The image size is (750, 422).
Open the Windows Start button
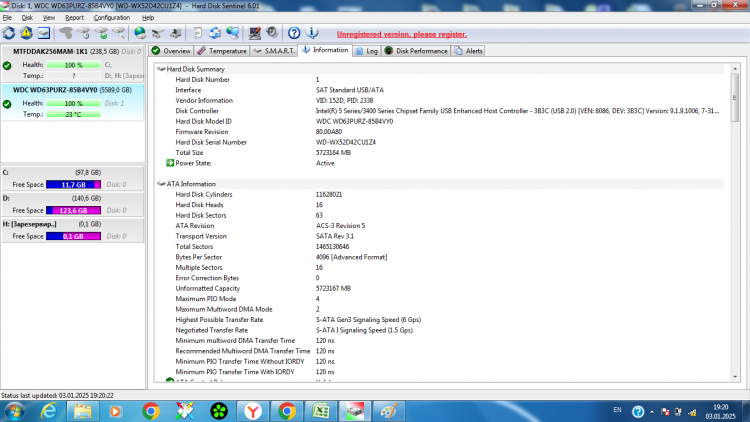click(14, 411)
